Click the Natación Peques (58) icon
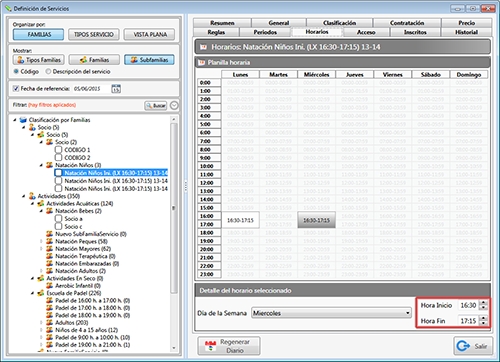Screen dimensions: 500x362 point(49,241)
